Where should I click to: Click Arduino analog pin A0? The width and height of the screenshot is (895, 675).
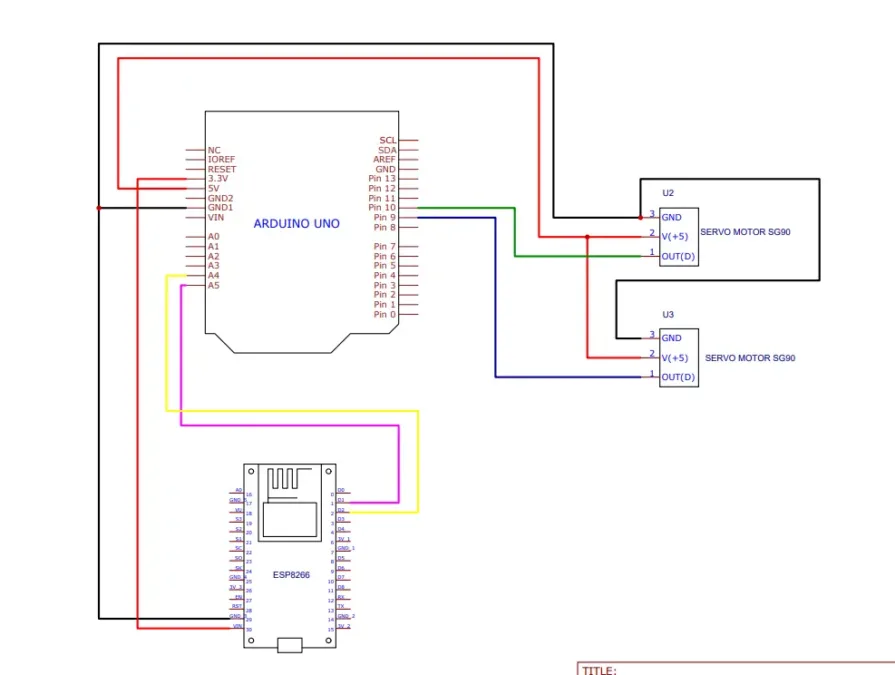(213, 237)
